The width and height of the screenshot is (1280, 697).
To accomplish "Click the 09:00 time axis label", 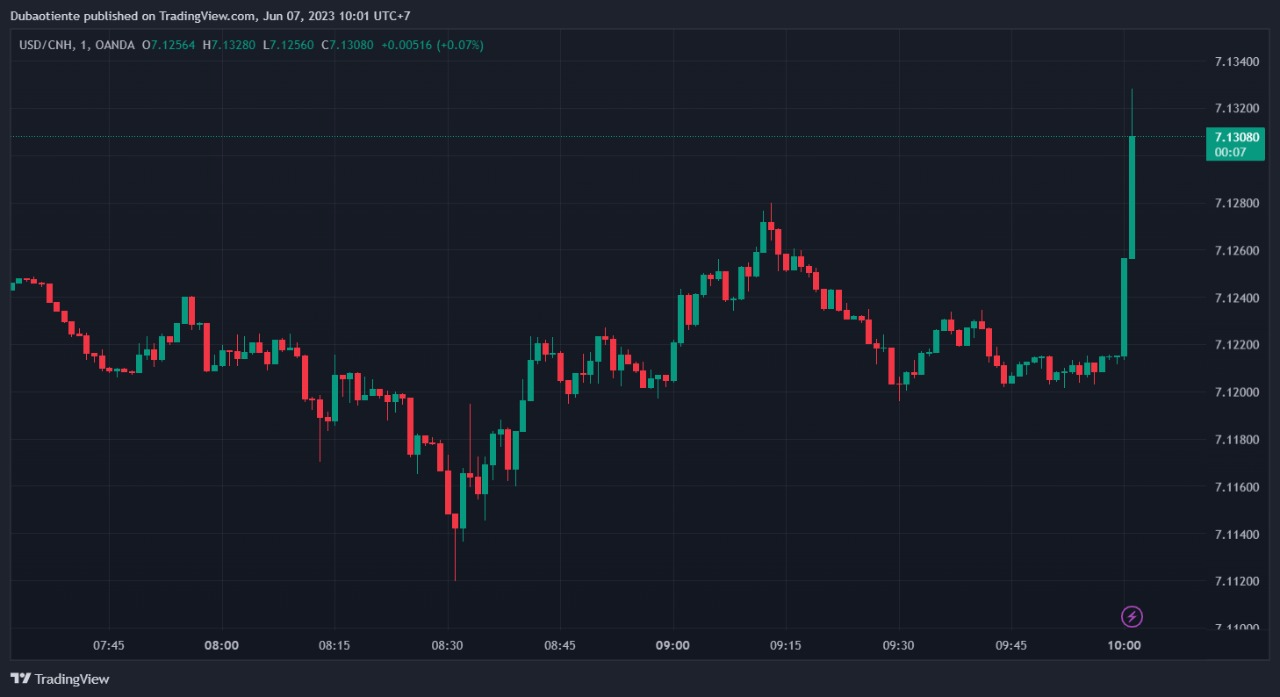I will pyautogui.click(x=672, y=645).
